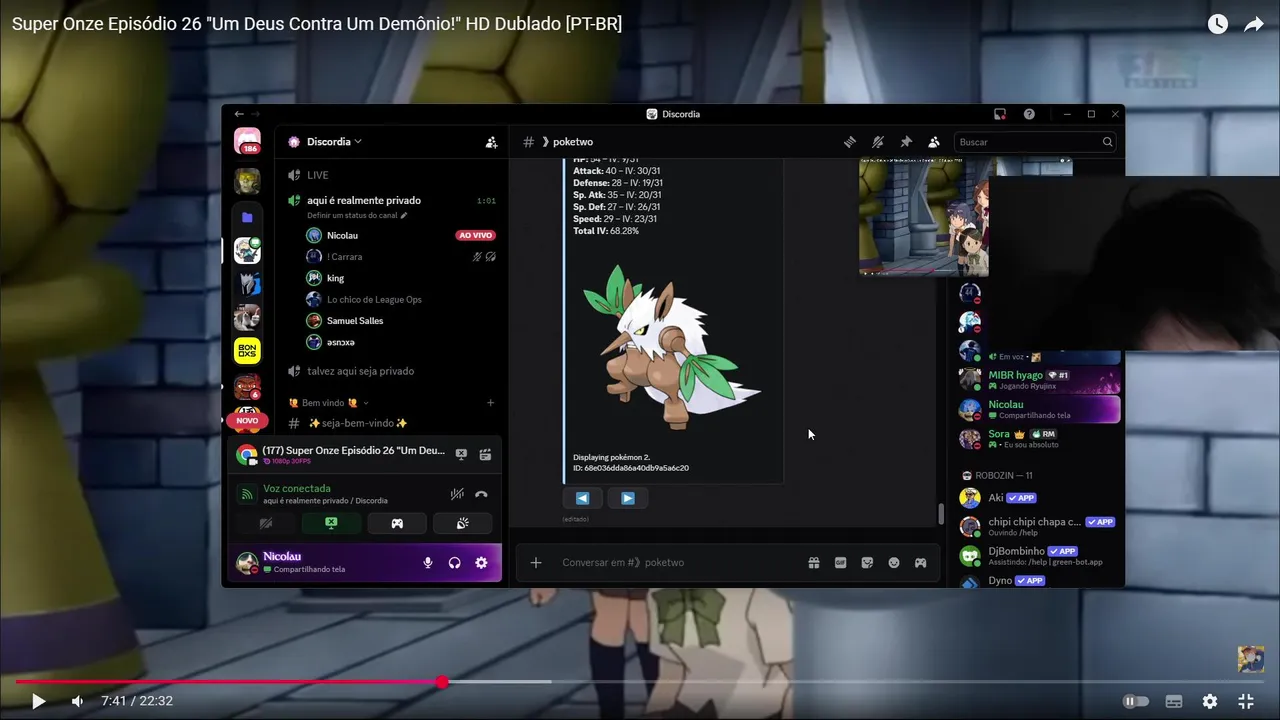Open apps controller icon in chat bar
Screen dimensions: 1280x720
[920, 563]
